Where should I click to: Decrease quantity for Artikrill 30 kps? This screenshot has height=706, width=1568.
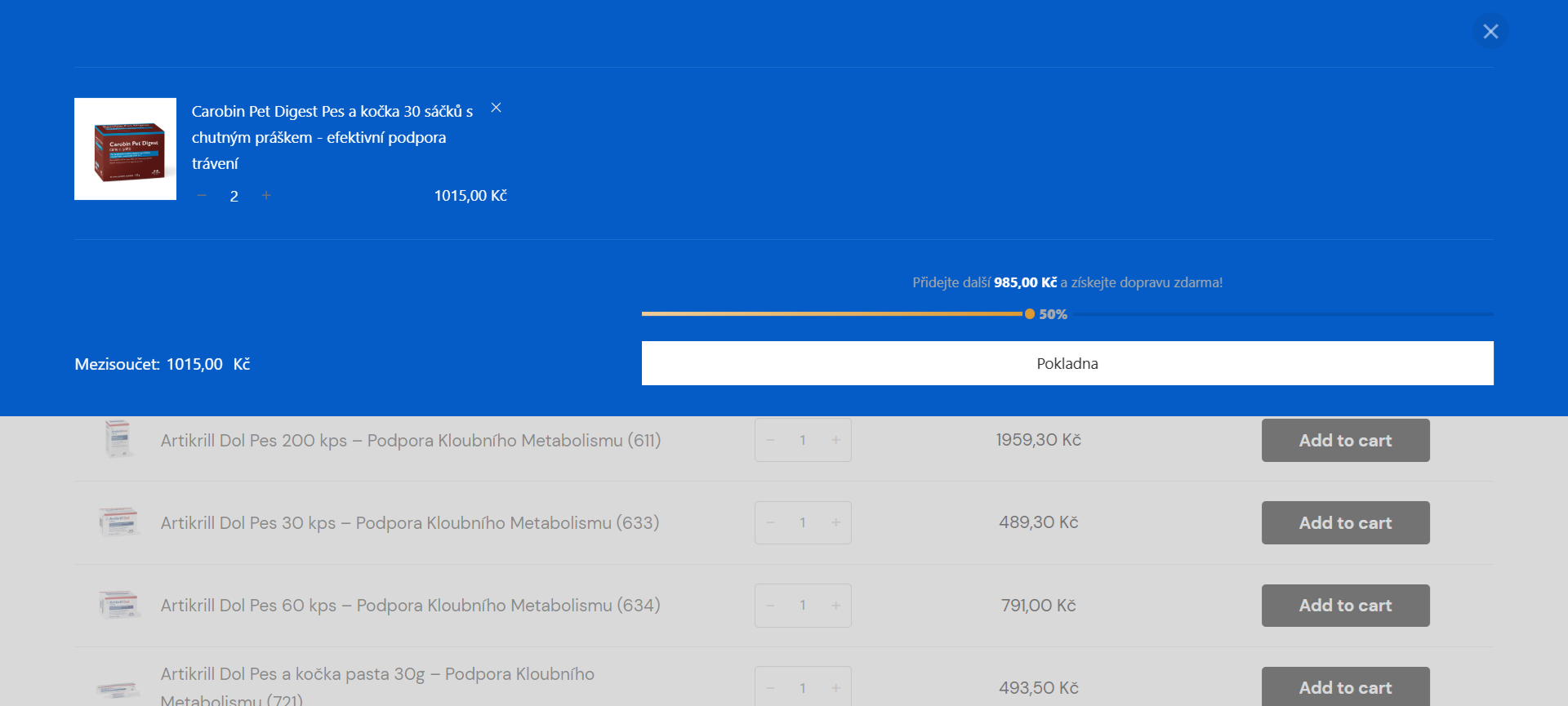(770, 522)
